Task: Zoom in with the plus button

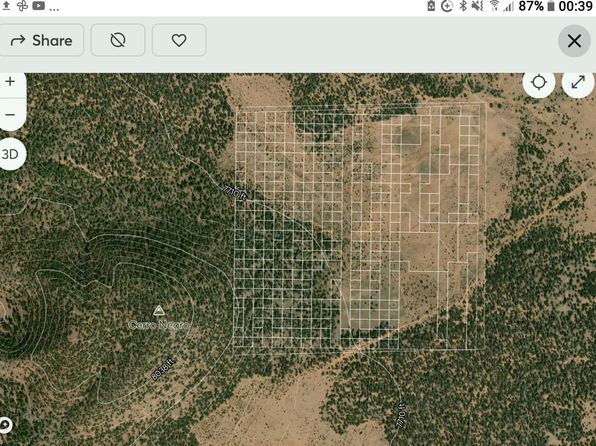Action: [10, 81]
